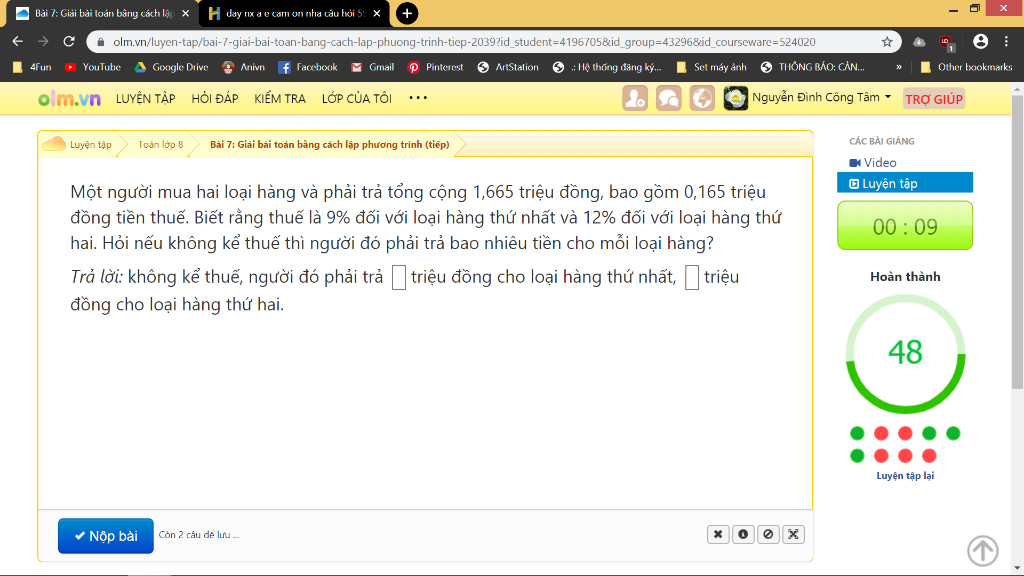Click the circular progress indicator showing 48
Viewport: 1024px width, 576px height.
(905, 353)
